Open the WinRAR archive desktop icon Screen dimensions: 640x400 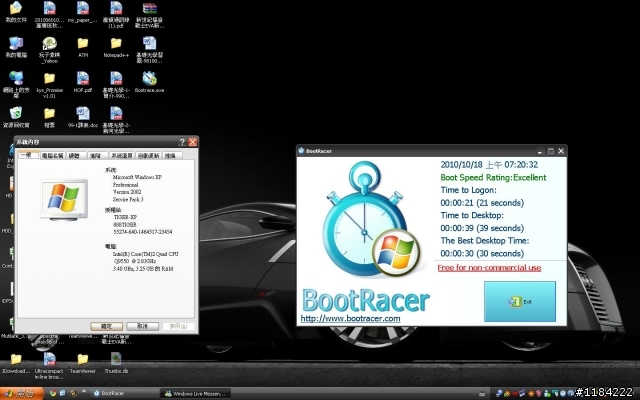tap(149, 14)
